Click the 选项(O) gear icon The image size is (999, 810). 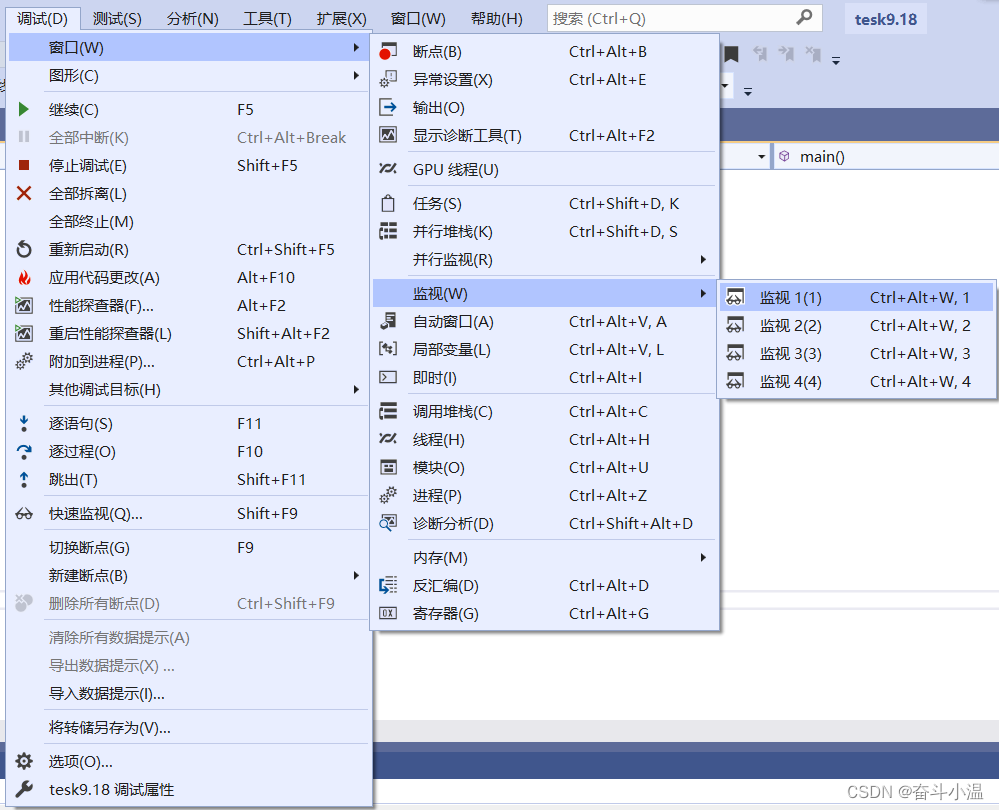[22, 760]
